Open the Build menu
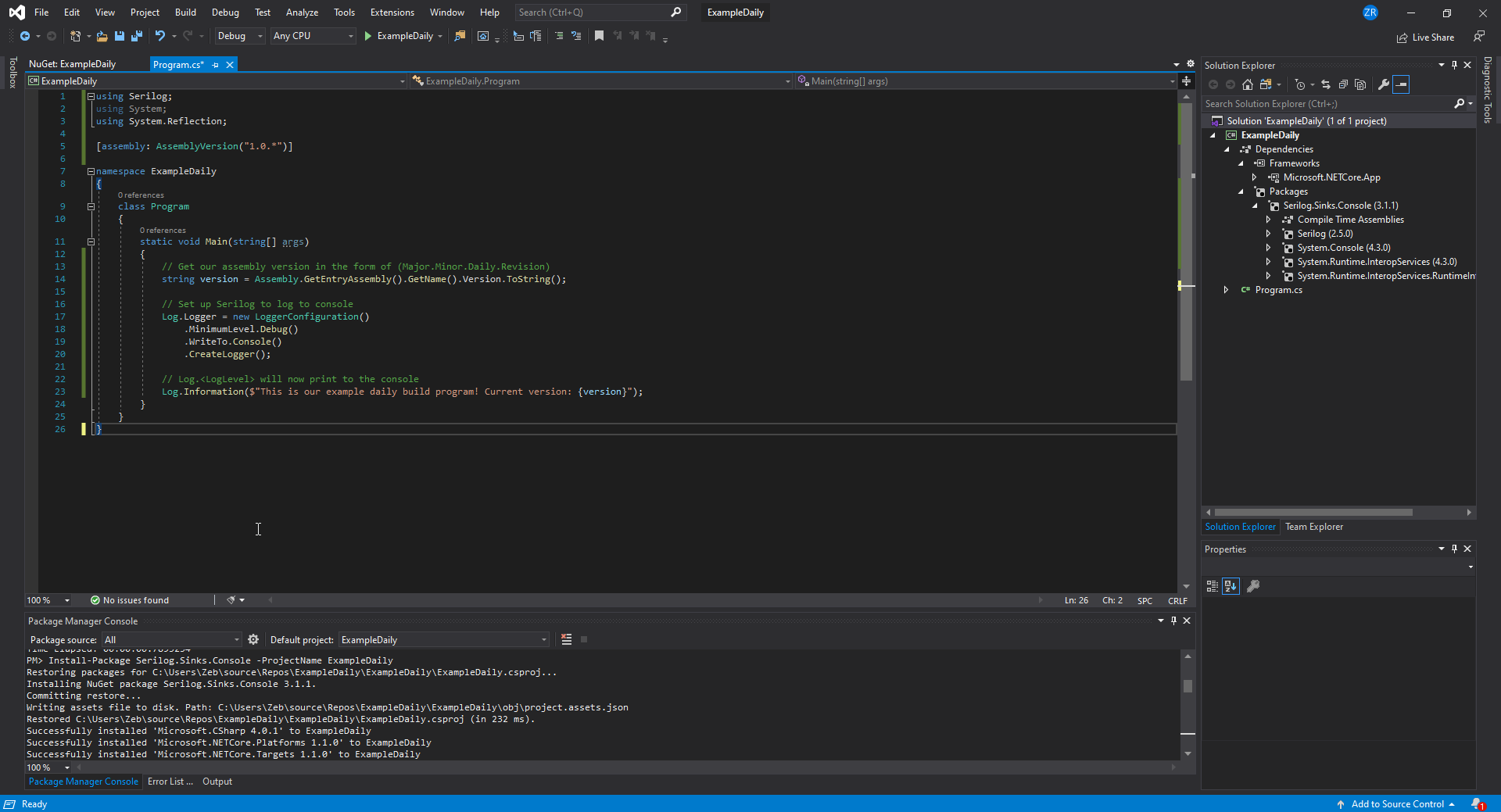This screenshot has width=1501, height=812. point(185,13)
